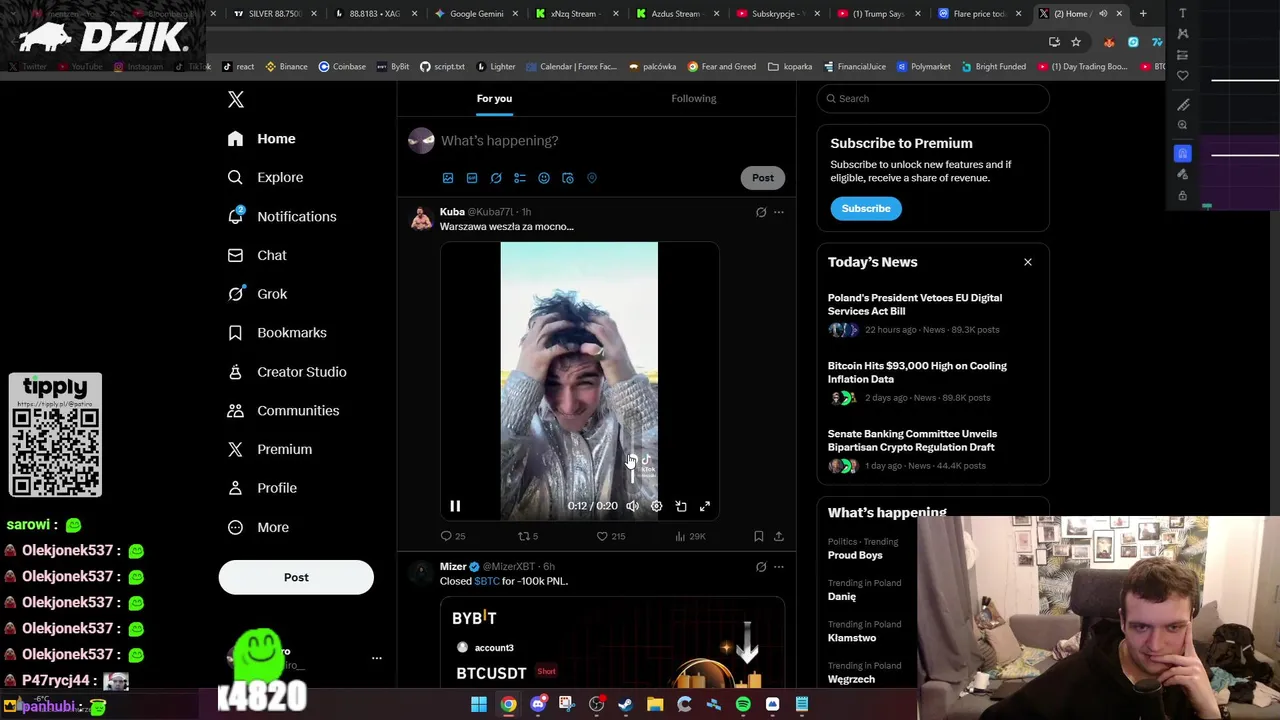Open Spotify from the taskbar

point(743,705)
